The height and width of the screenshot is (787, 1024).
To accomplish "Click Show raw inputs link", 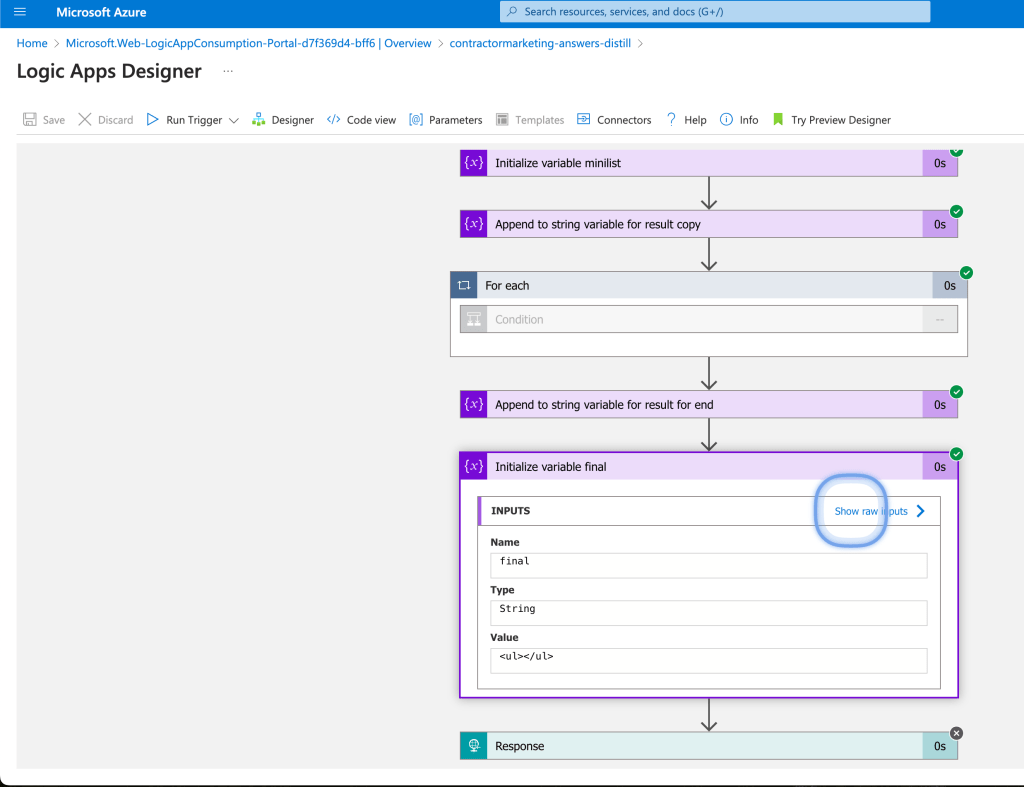I will tap(871, 511).
